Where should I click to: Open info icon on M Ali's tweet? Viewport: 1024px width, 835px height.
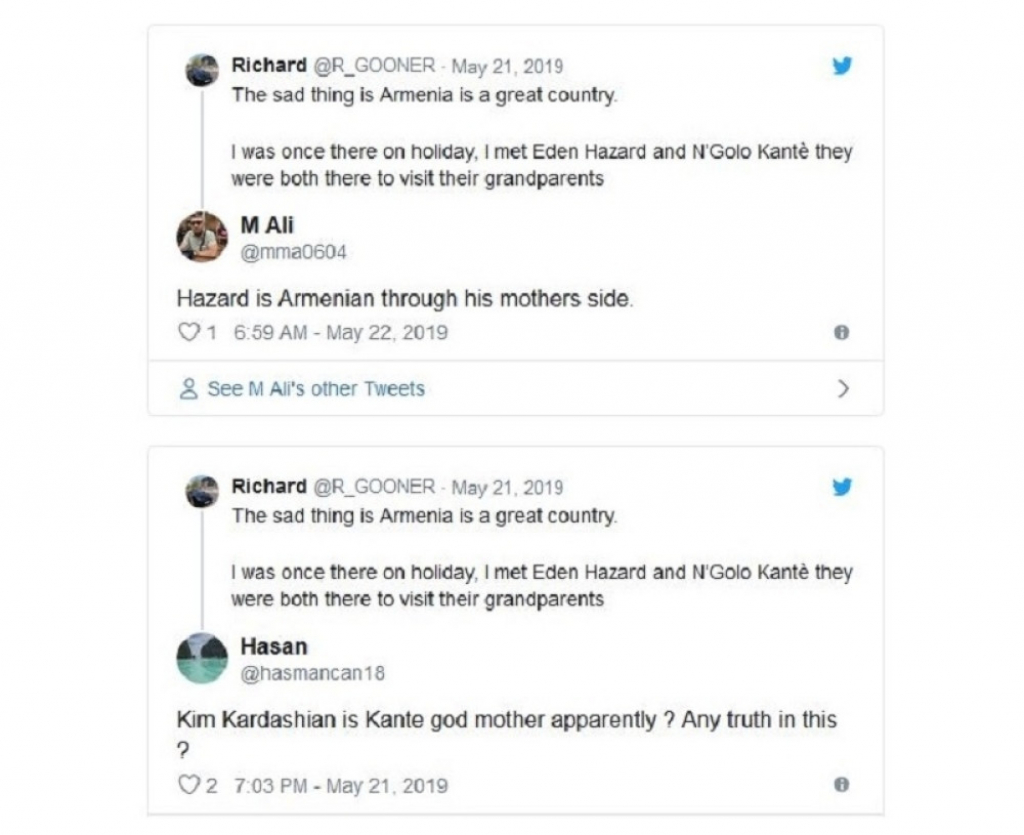click(x=841, y=332)
